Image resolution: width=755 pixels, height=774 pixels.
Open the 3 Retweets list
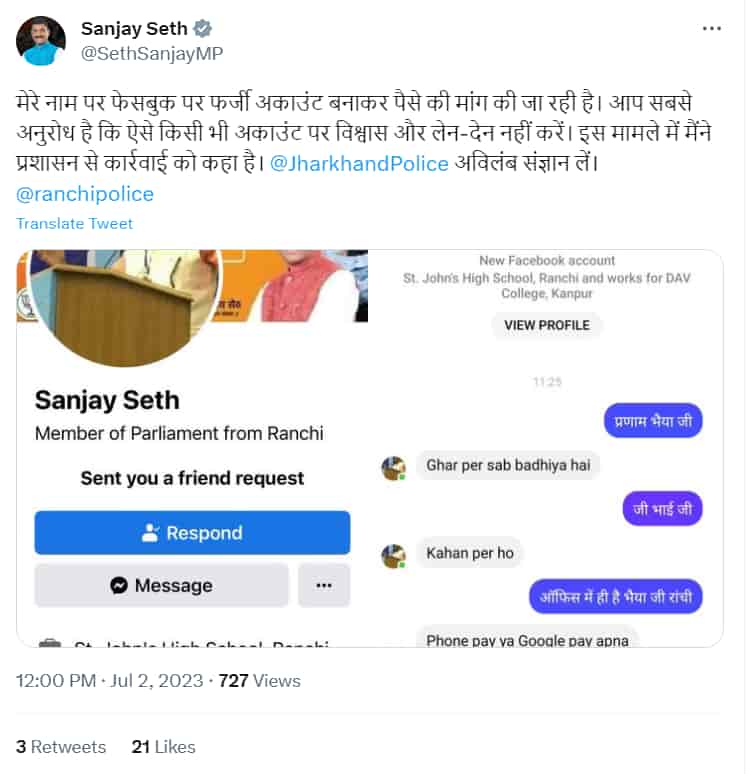pyautogui.click(x=61, y=747)
